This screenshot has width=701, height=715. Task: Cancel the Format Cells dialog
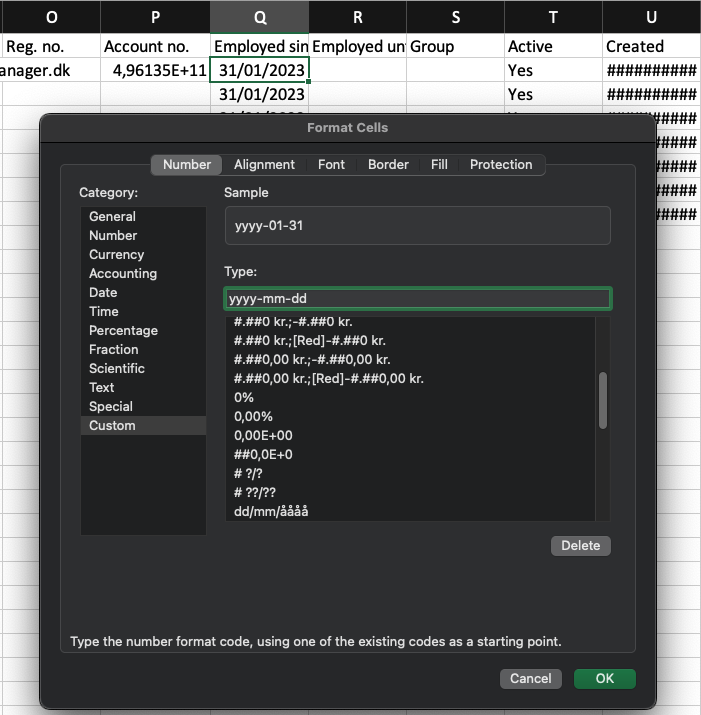pos(530,678)
